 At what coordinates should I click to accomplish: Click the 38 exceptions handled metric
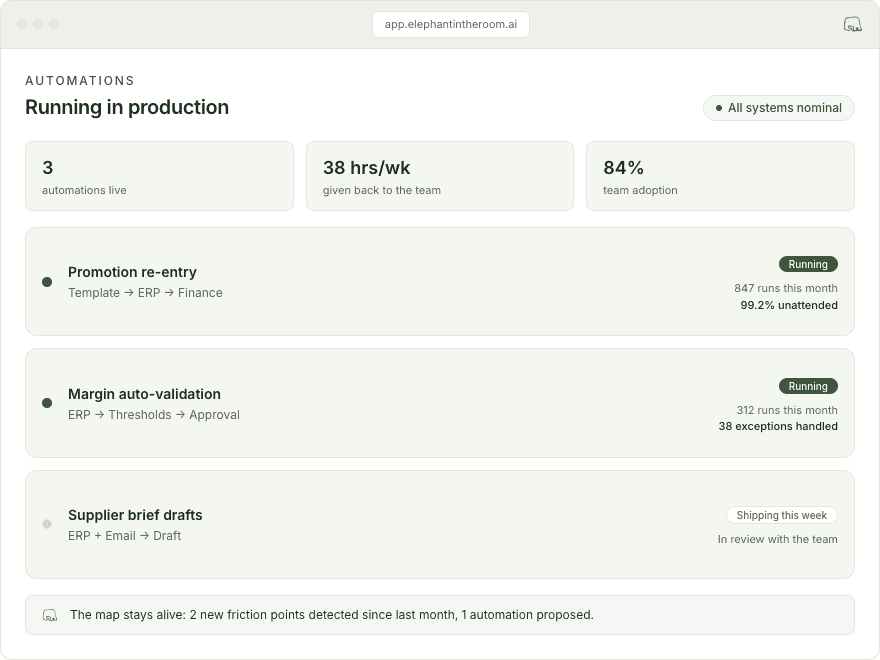(x=778, y=427)
